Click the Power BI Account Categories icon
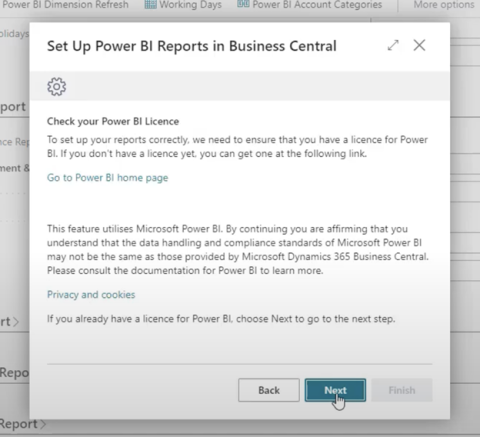The height and width of the screenshot is (437, 480). pos(243,4)
